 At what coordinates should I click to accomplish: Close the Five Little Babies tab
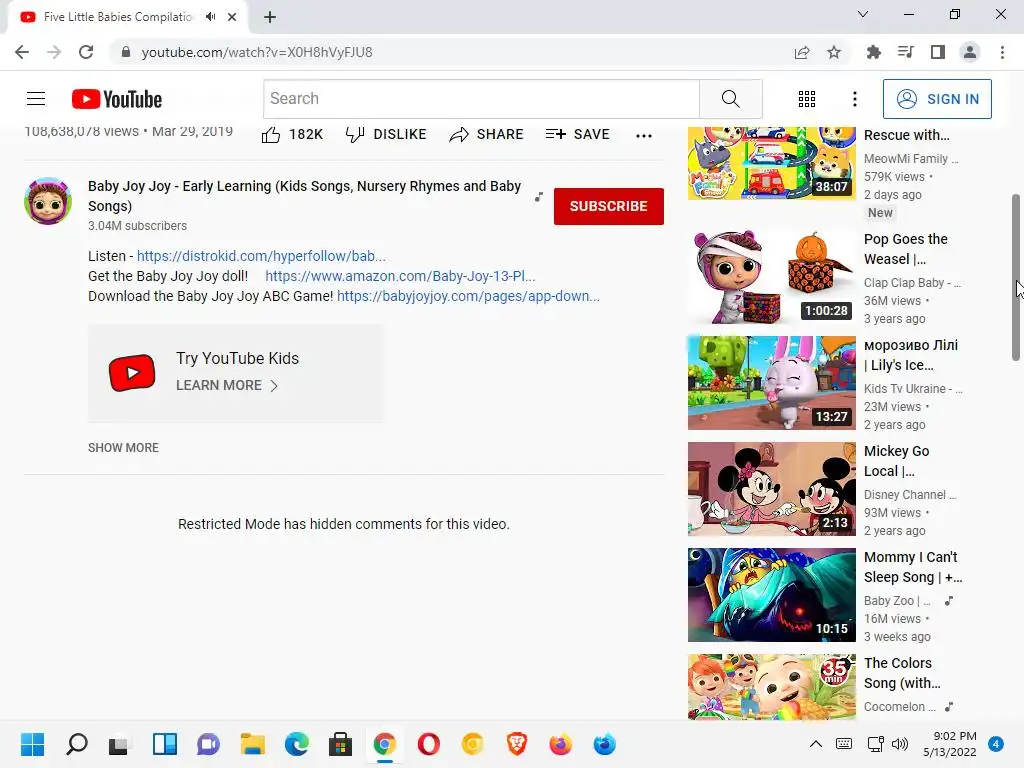[232, 17]
